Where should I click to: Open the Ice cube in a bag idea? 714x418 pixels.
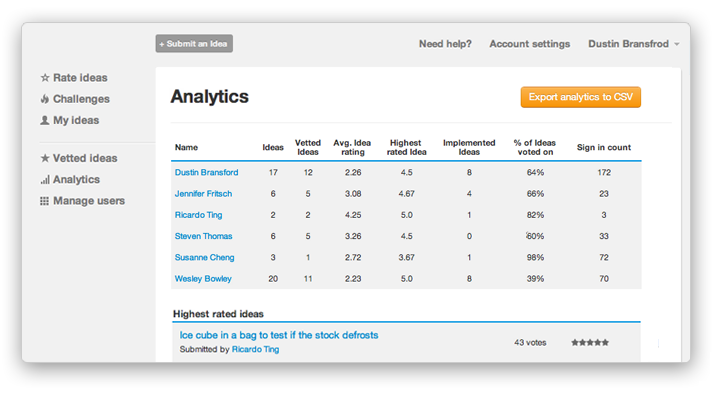coord(279,335)
